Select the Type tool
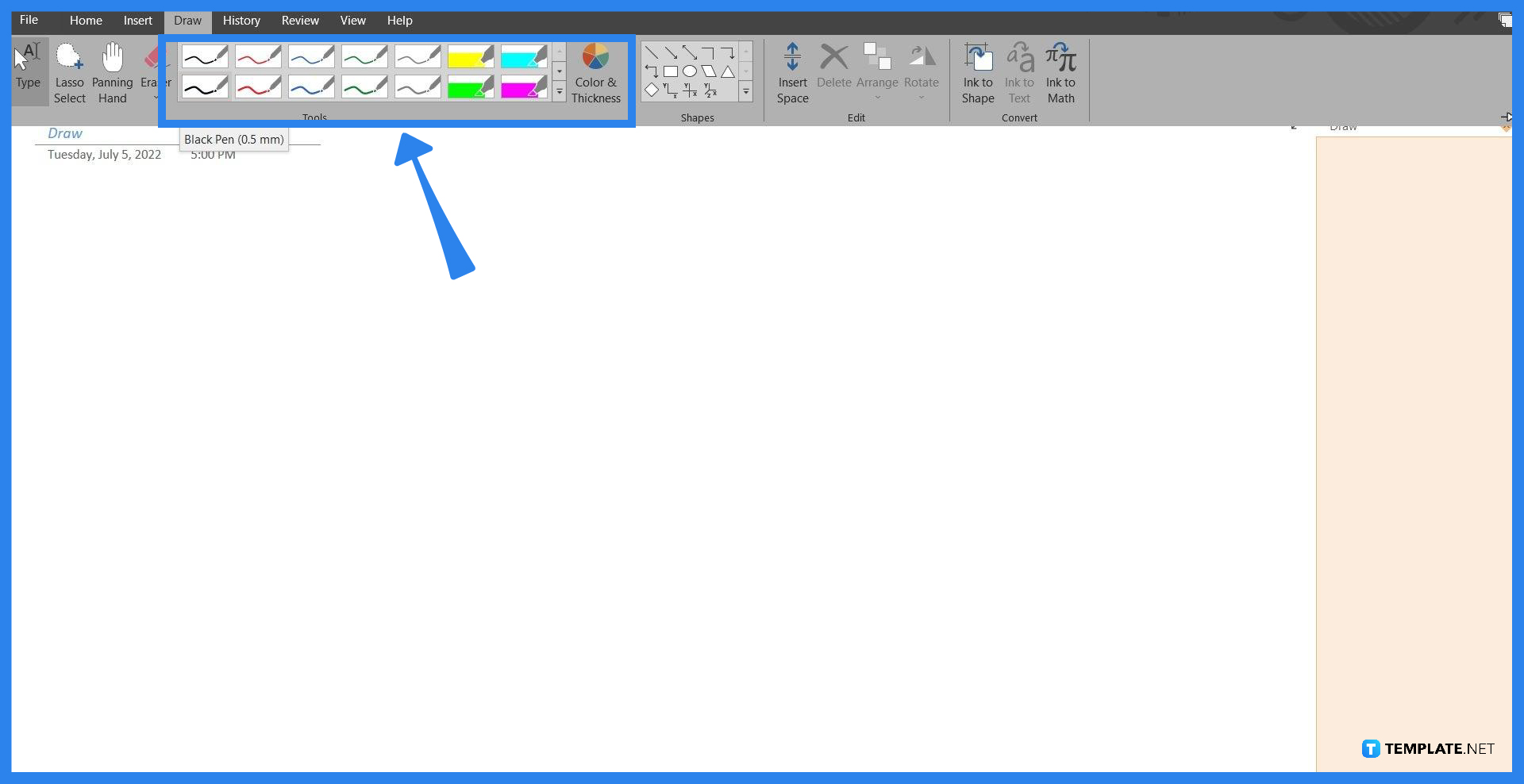 tap(29, 71)
